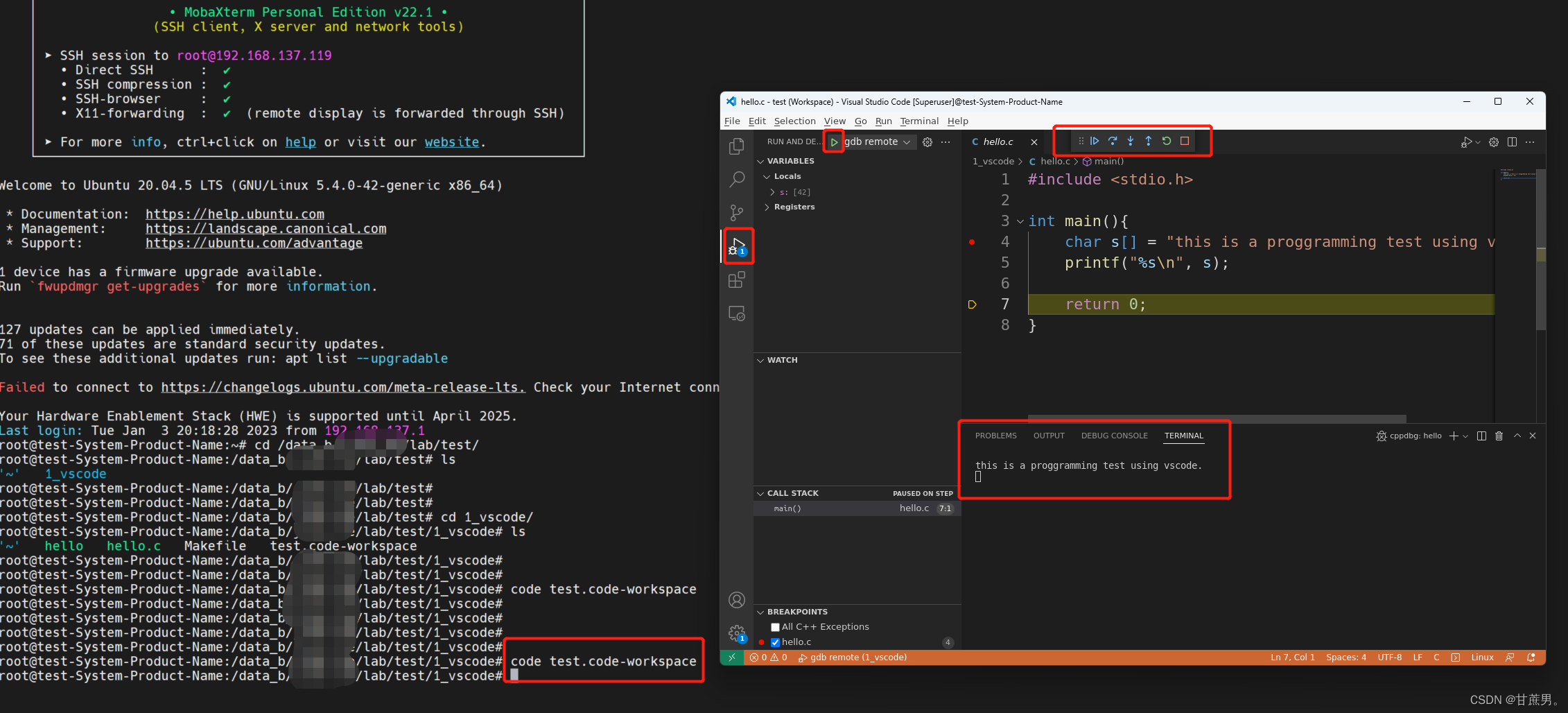Open https://help.ubuntu.com link in terminal
This screenshot has height=713, width=1568.
point(235,214)
